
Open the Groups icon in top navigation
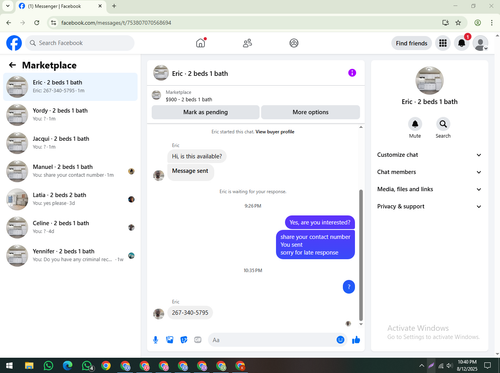(x=294, y=43)
